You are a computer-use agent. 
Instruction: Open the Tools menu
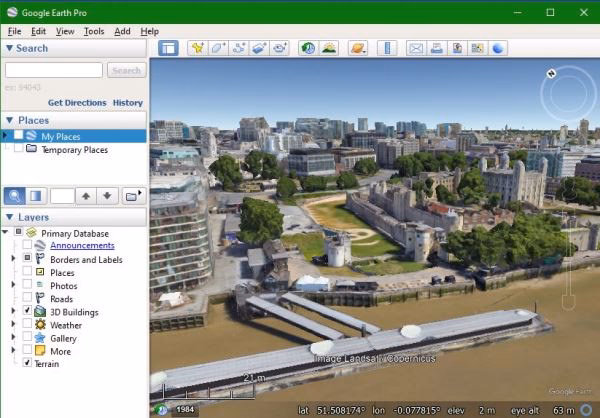(x=94, y=31)
